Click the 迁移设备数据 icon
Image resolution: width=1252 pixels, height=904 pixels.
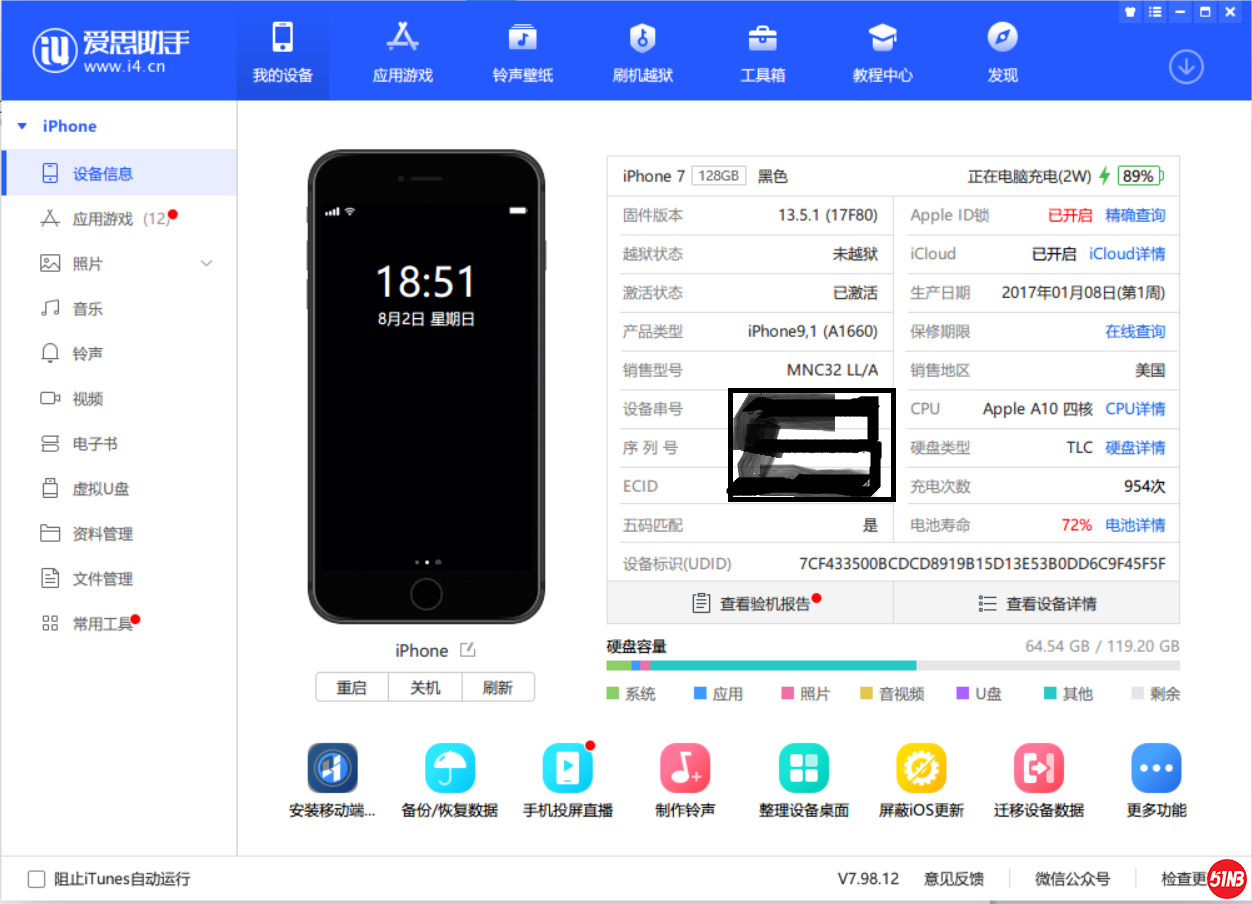pos(1039,768)
